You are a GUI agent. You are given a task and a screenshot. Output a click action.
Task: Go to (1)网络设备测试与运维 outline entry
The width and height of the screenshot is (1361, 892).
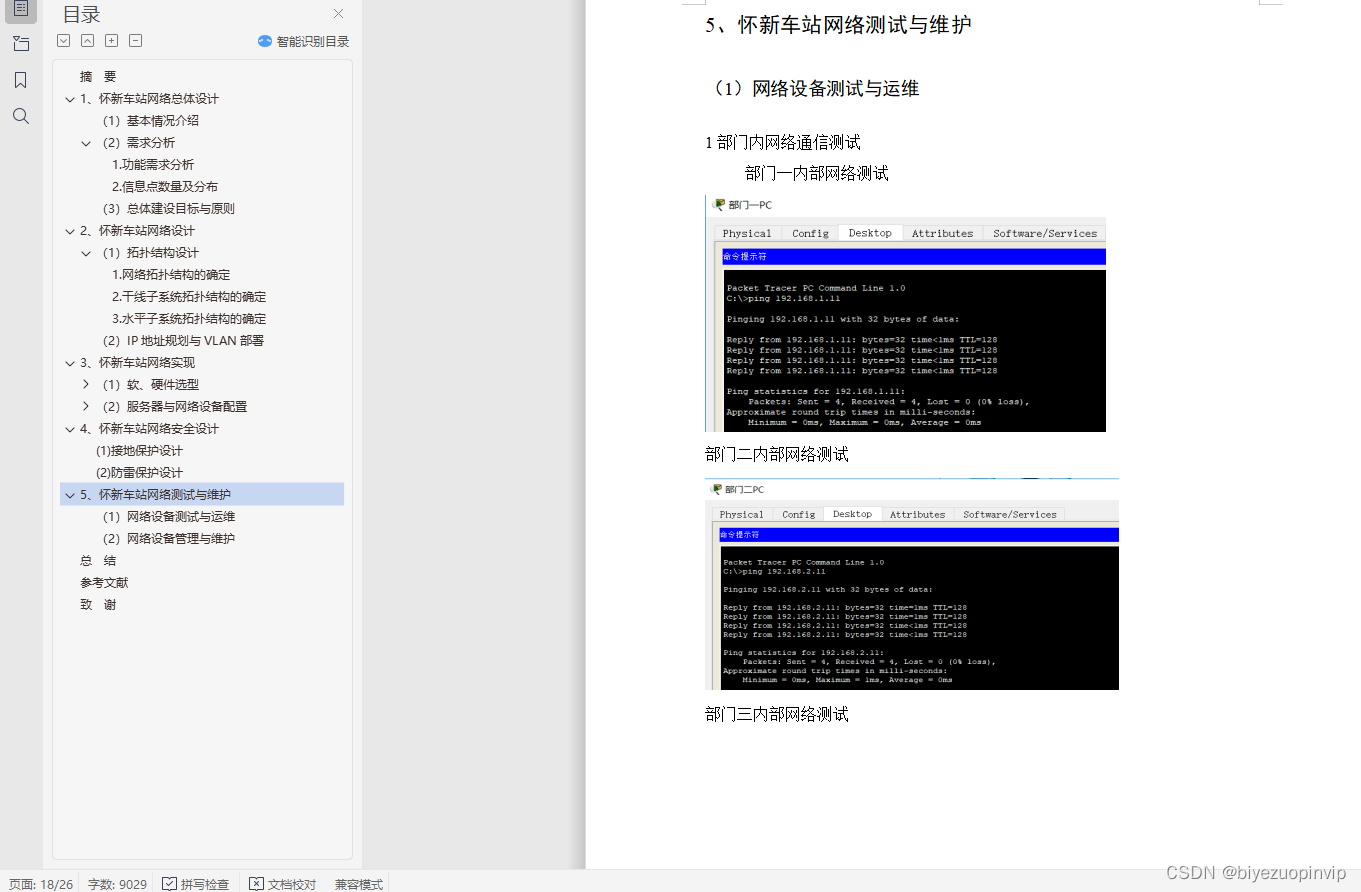click(168, 517)
